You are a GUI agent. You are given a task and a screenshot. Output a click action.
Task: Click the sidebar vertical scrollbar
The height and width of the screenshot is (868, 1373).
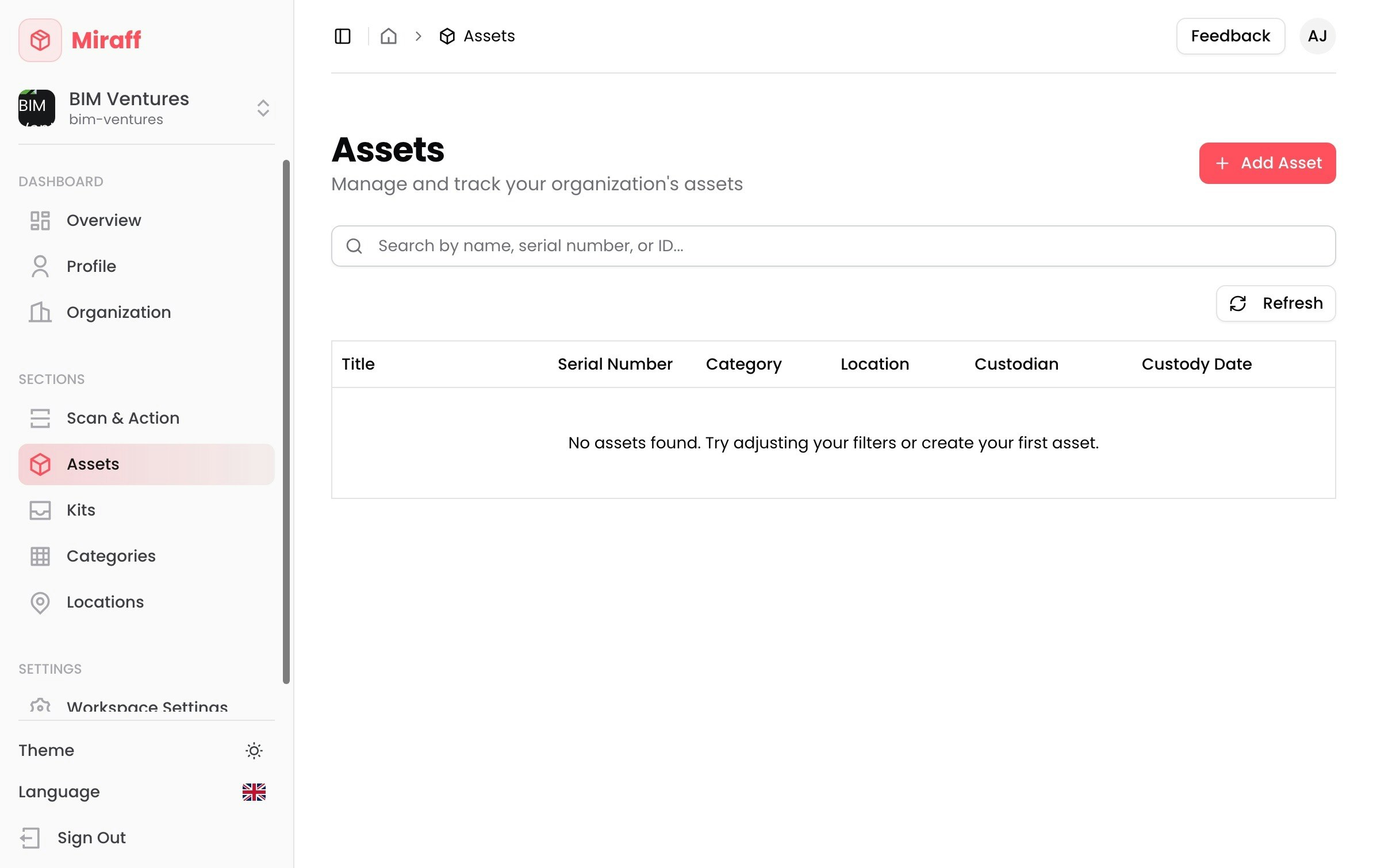286,421
